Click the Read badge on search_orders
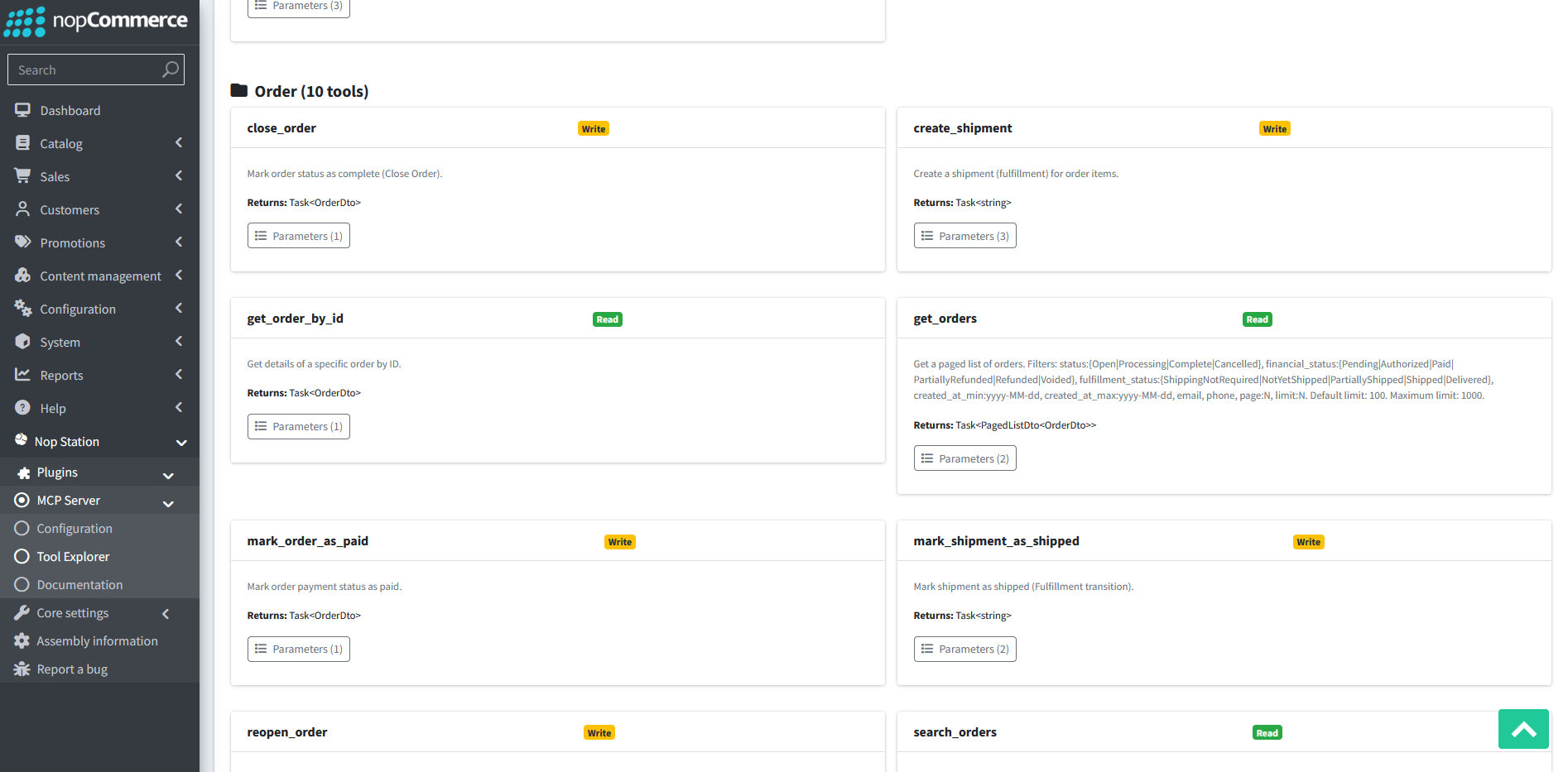Image resolution: width=1568 pixels, height=772 pixels. [x=1267, y=732]
